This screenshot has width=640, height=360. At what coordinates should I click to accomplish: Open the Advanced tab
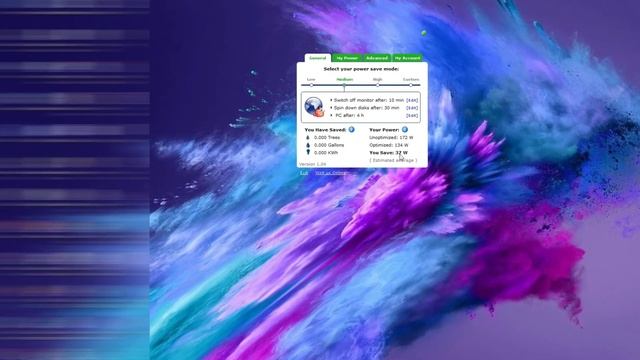tap(377, 58)
